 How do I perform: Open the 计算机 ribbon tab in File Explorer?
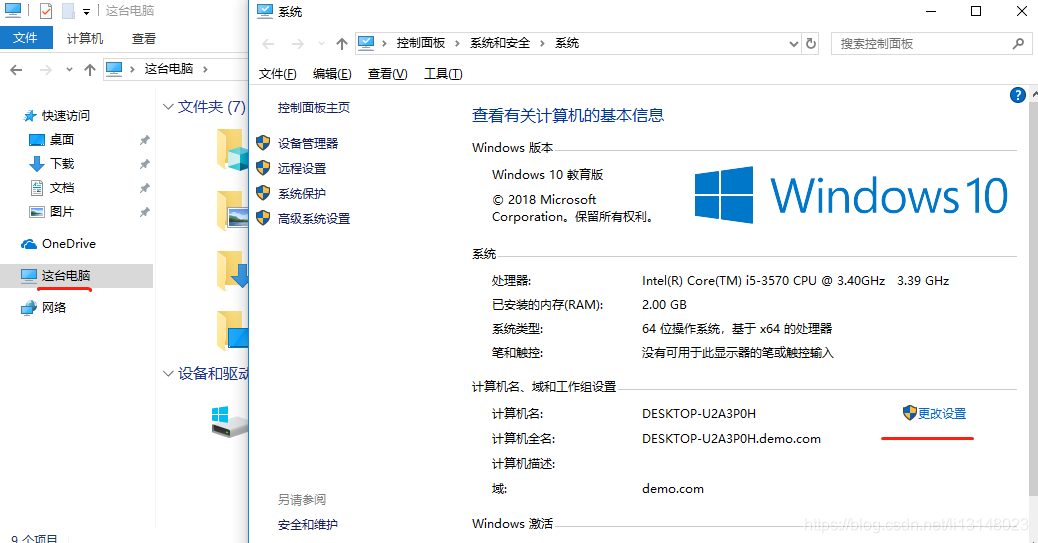[x=85, y=38]
